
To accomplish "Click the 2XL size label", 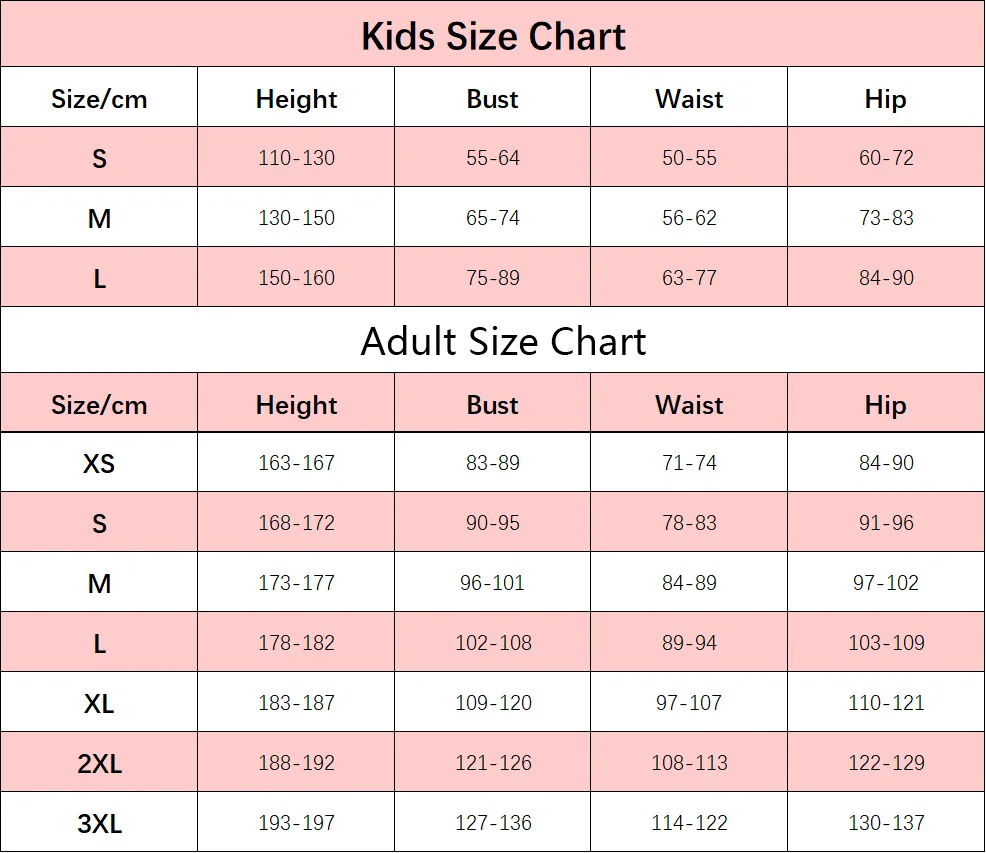I will [99, 764].
